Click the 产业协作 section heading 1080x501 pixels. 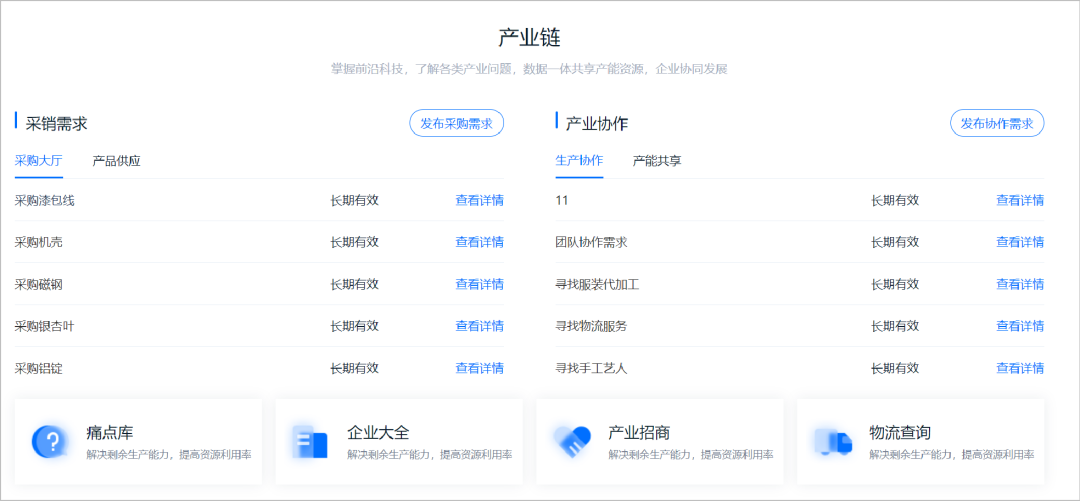pos(596,124)
